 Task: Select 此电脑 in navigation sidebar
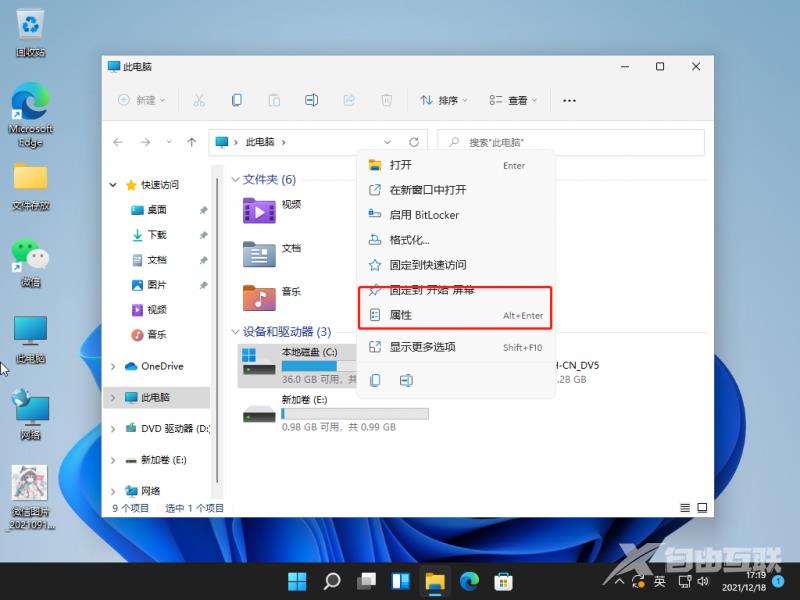[156, 397]
